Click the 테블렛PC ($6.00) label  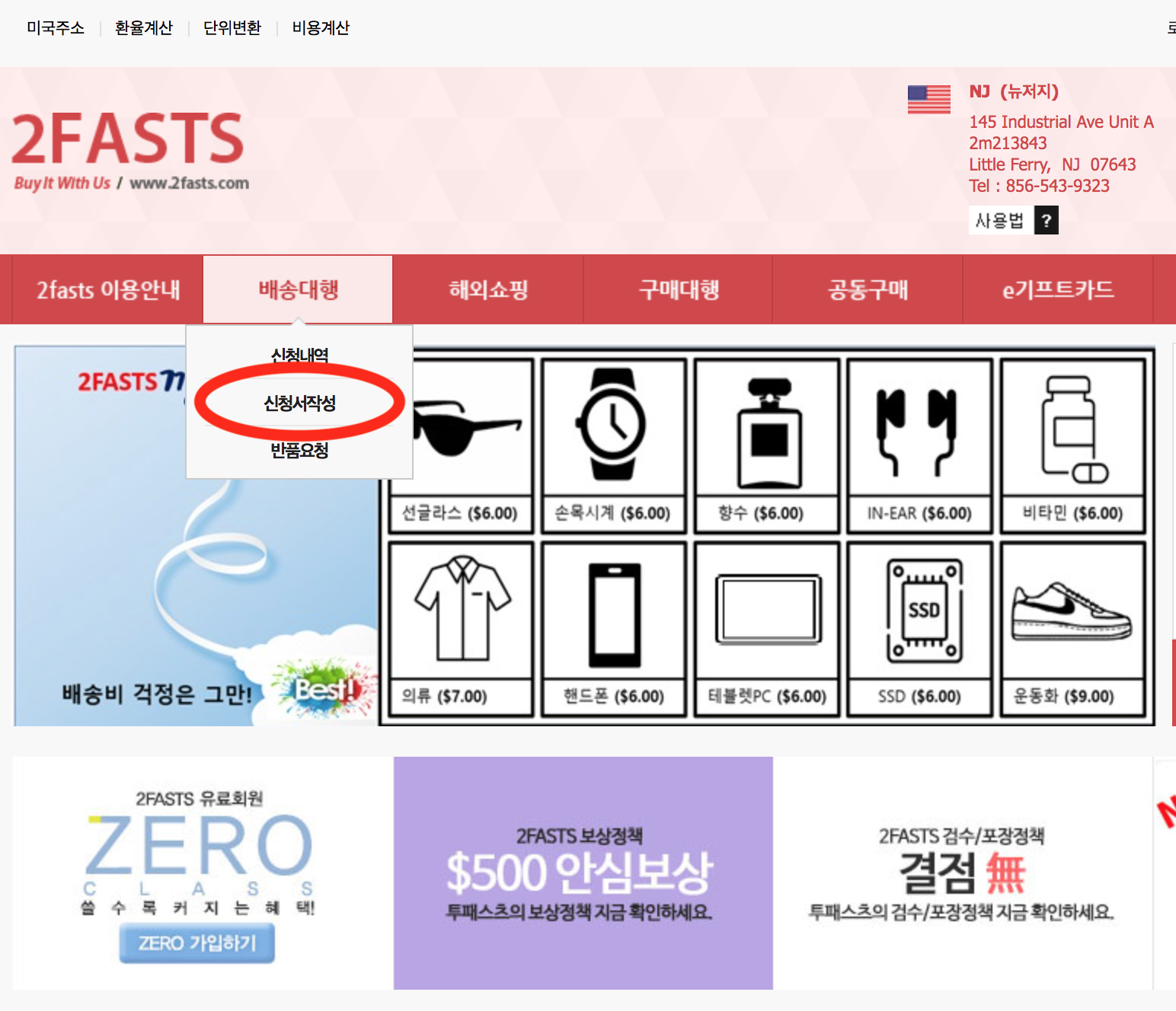[768, 696]
